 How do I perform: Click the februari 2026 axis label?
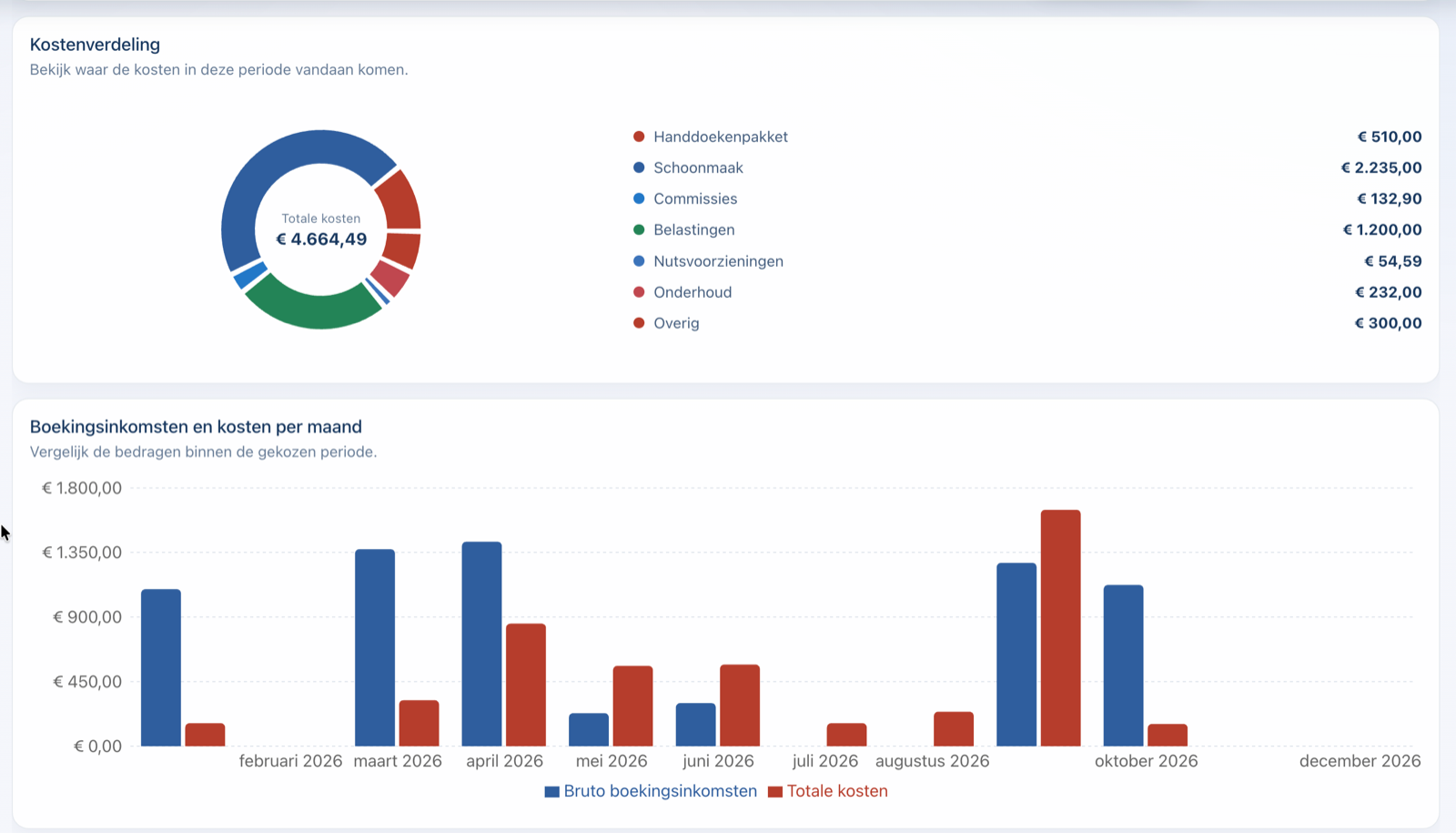click(x=290, y=761)
